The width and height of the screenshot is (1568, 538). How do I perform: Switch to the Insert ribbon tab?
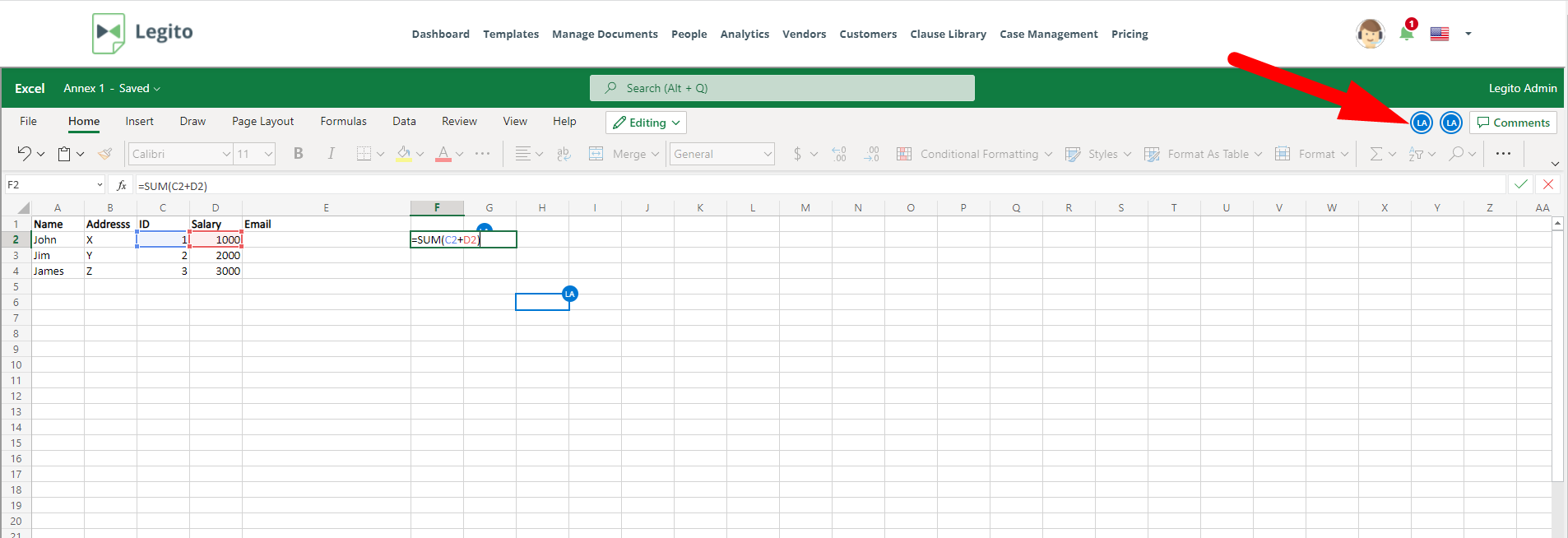(139, 121)
